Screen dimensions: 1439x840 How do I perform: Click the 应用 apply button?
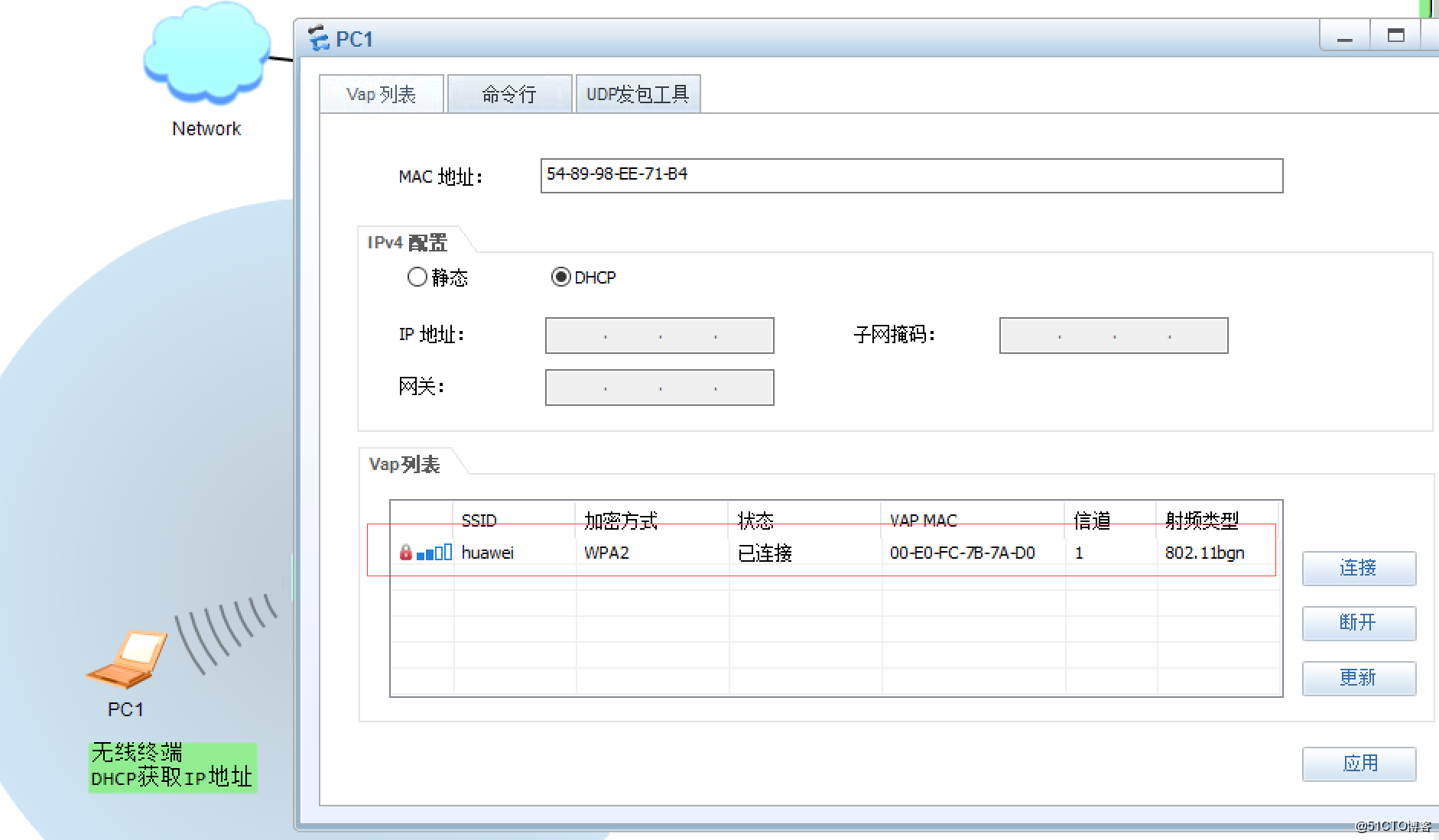click(1359, 764)
